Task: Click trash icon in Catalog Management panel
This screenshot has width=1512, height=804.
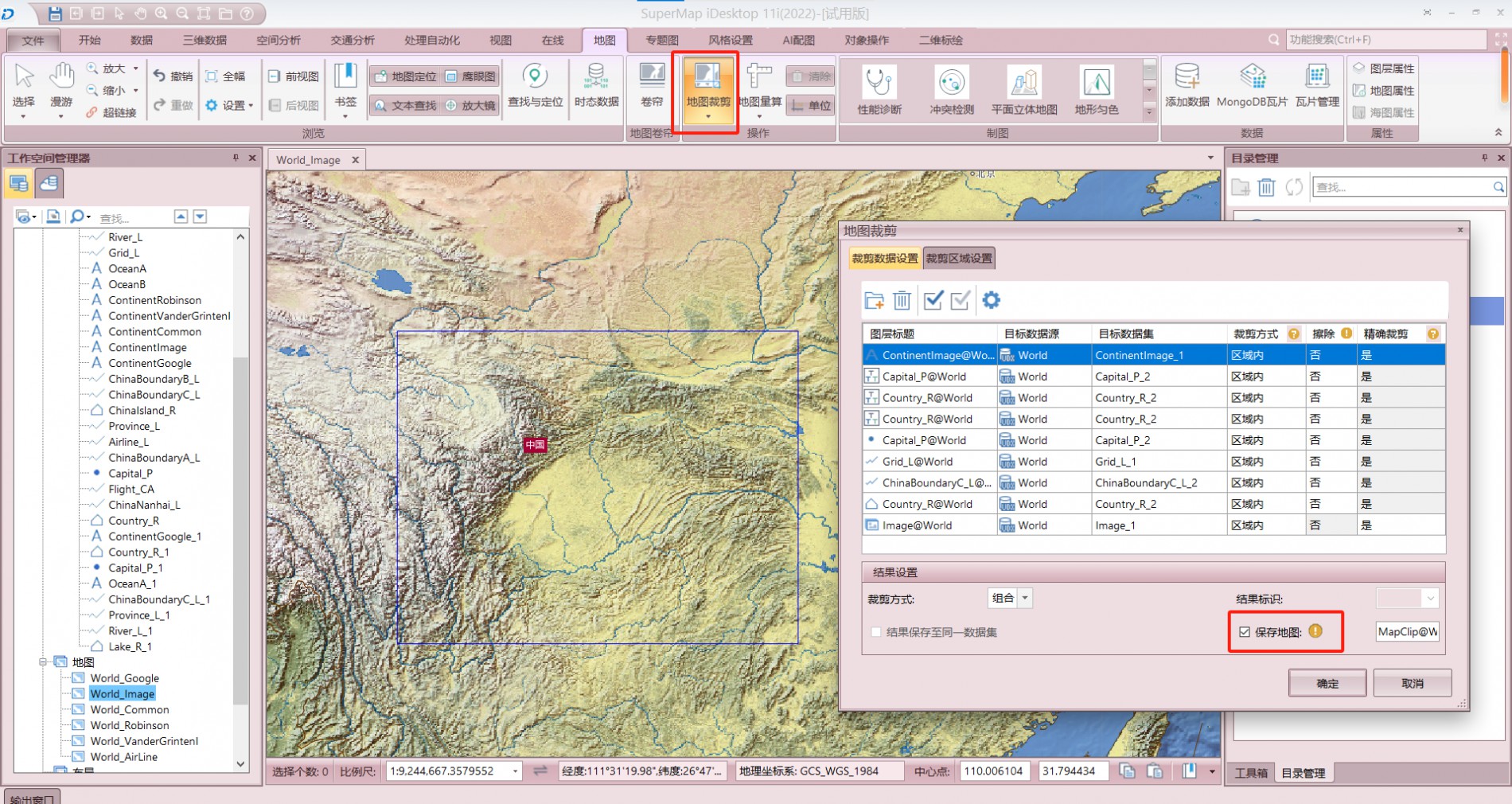Action: pos(1266,187)
